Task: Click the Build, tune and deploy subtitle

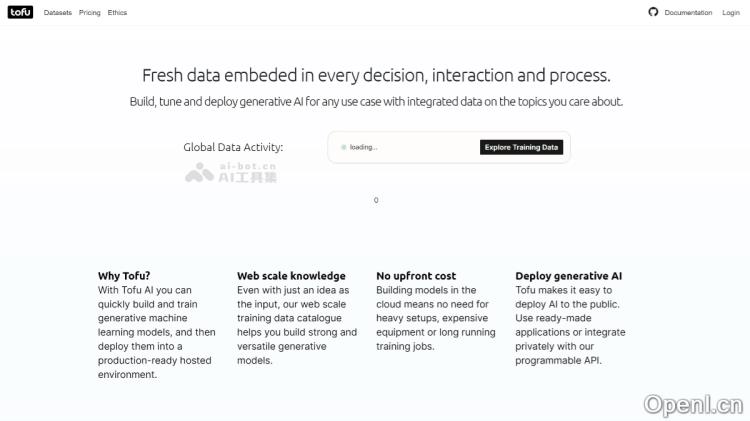Action: 376,101
